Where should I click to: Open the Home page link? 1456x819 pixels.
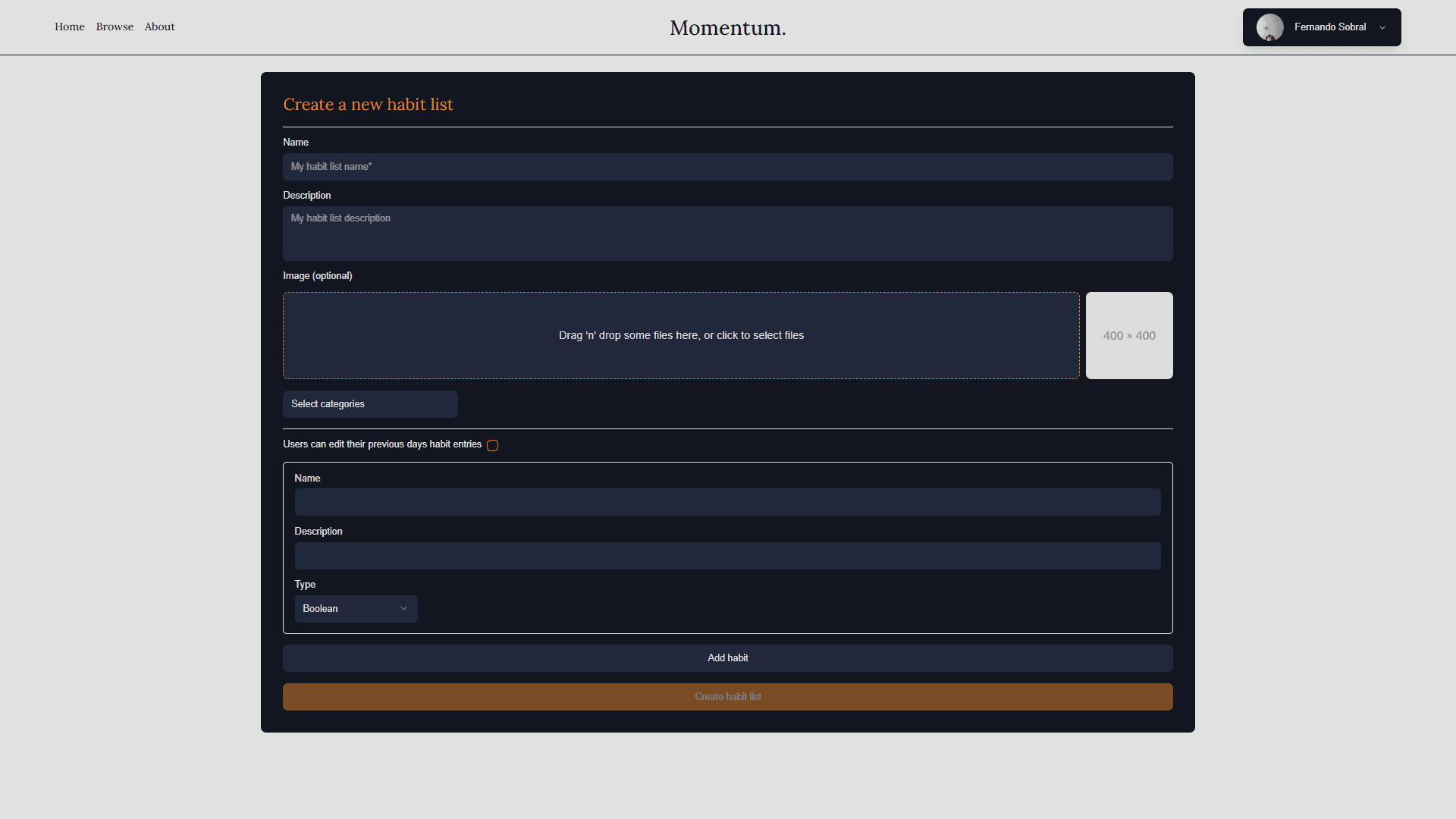point(70,27)
